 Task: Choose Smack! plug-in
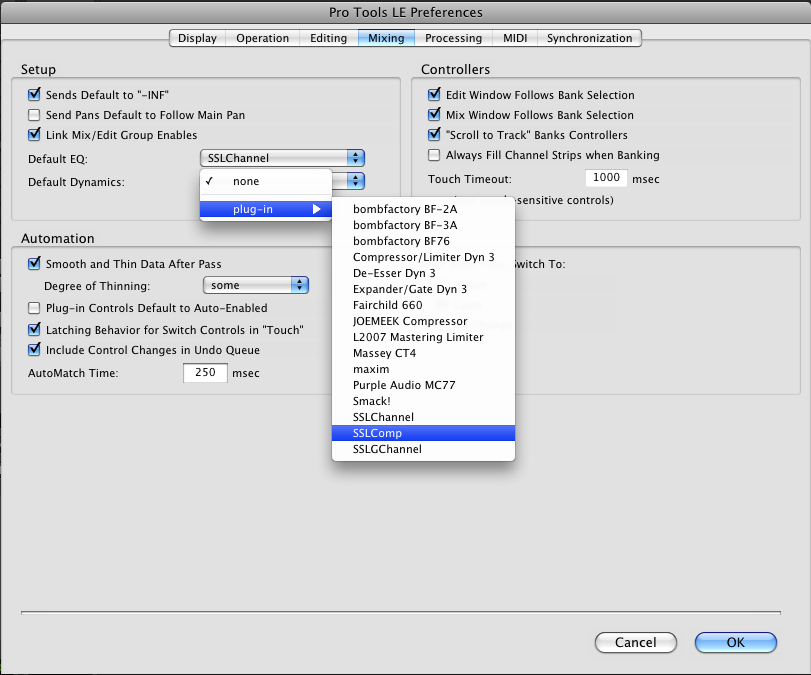(x=423, y=401)
